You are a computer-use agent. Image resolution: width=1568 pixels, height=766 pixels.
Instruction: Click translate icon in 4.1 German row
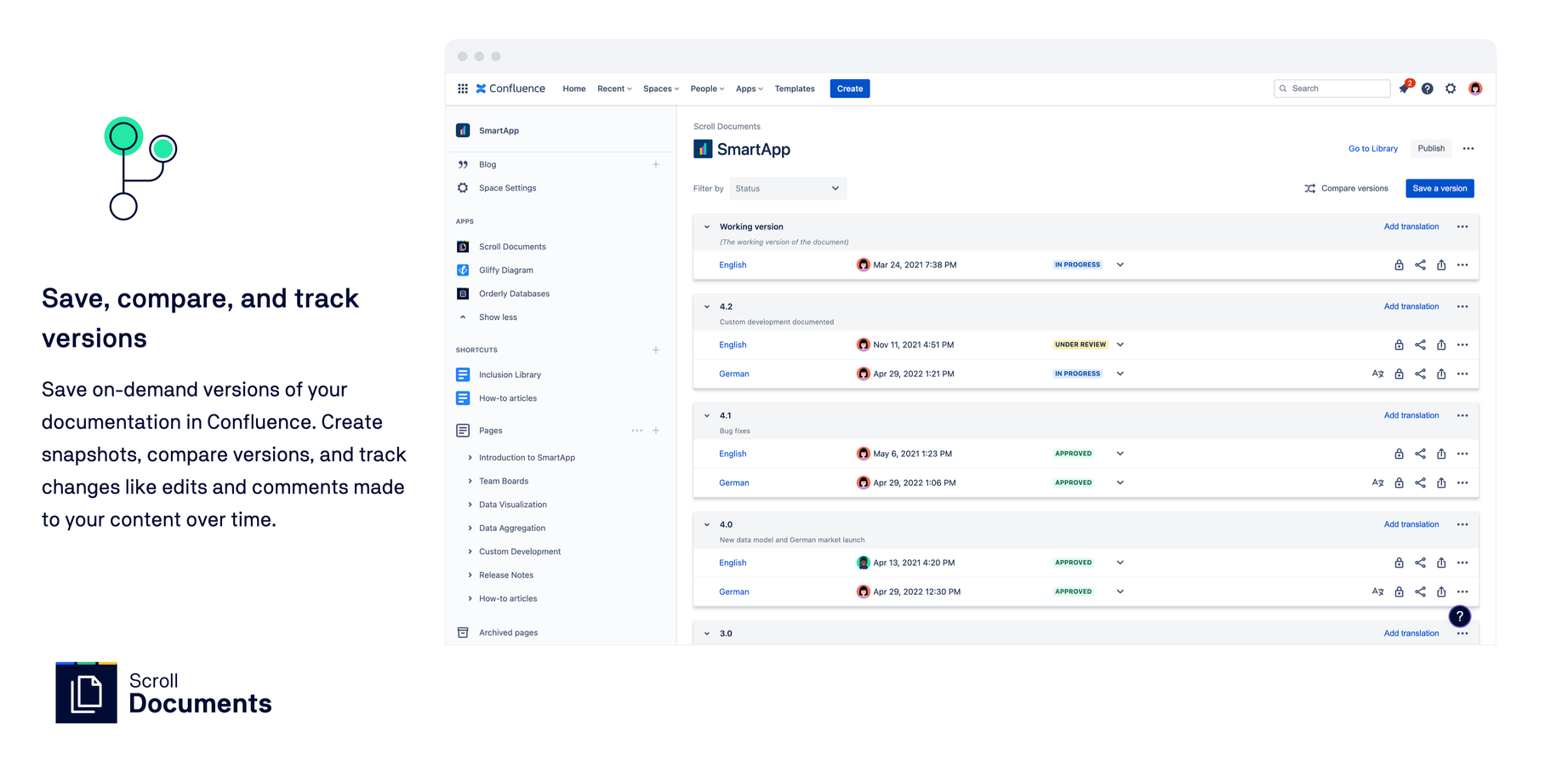pyautogui.click(x=1377, y=483)
